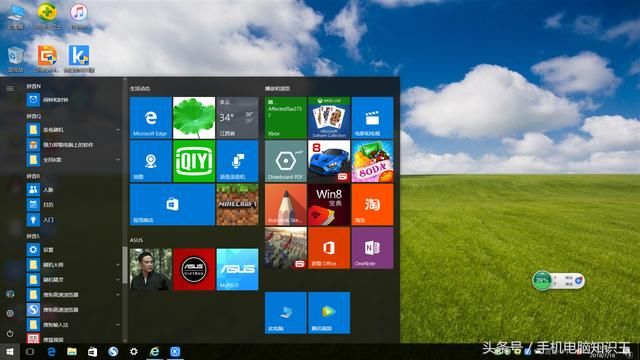Launch Candy Crush Soda tile
The image size is (640, 360).
point(372,161)
